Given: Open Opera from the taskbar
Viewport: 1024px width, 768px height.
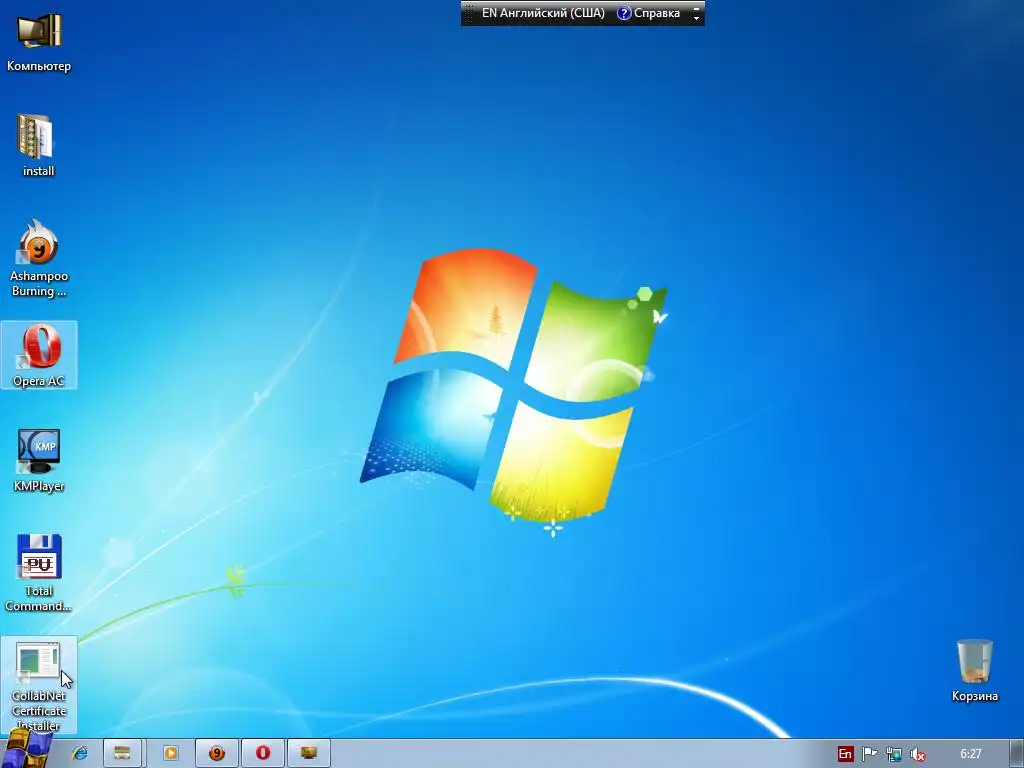Looking at the screenshot, I should pyautogui.click(x=263, y=753).
